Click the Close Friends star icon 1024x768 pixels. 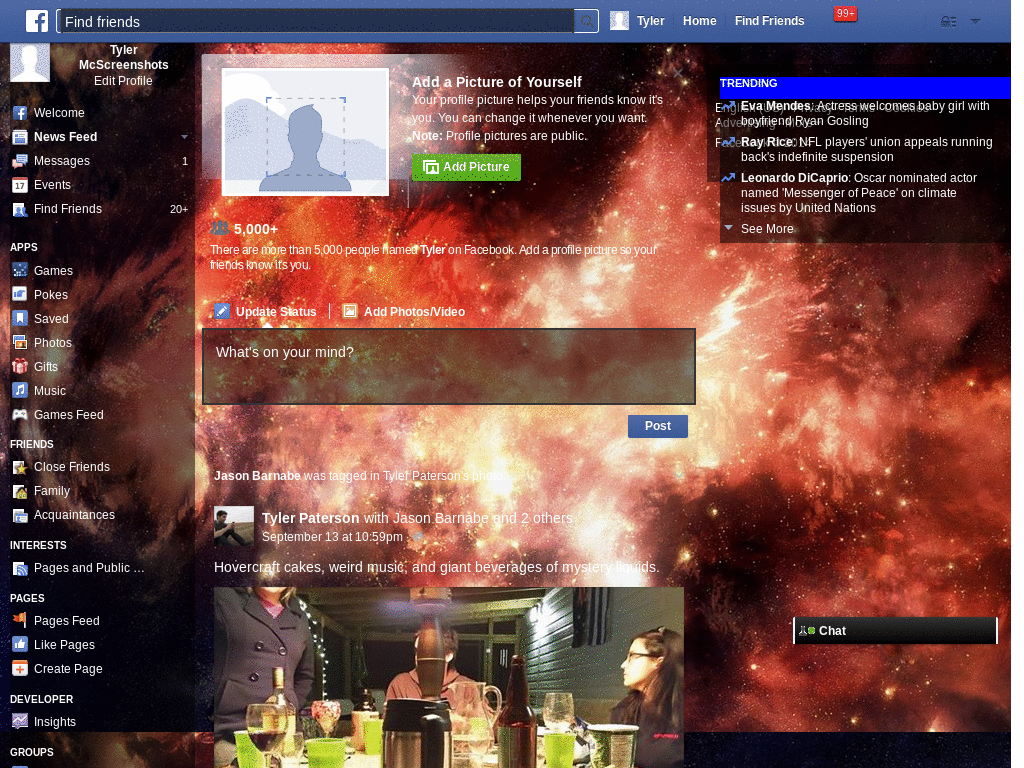[x=20, y=467]
